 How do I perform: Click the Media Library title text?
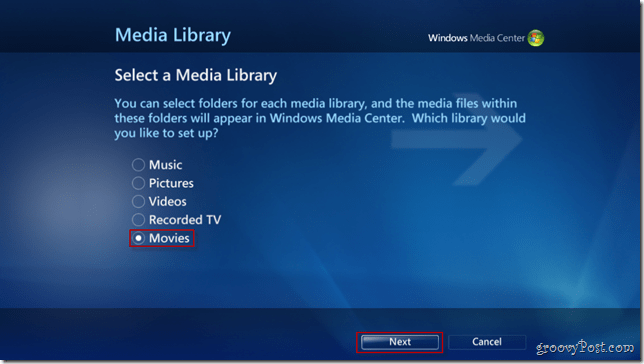pos(172,36)
